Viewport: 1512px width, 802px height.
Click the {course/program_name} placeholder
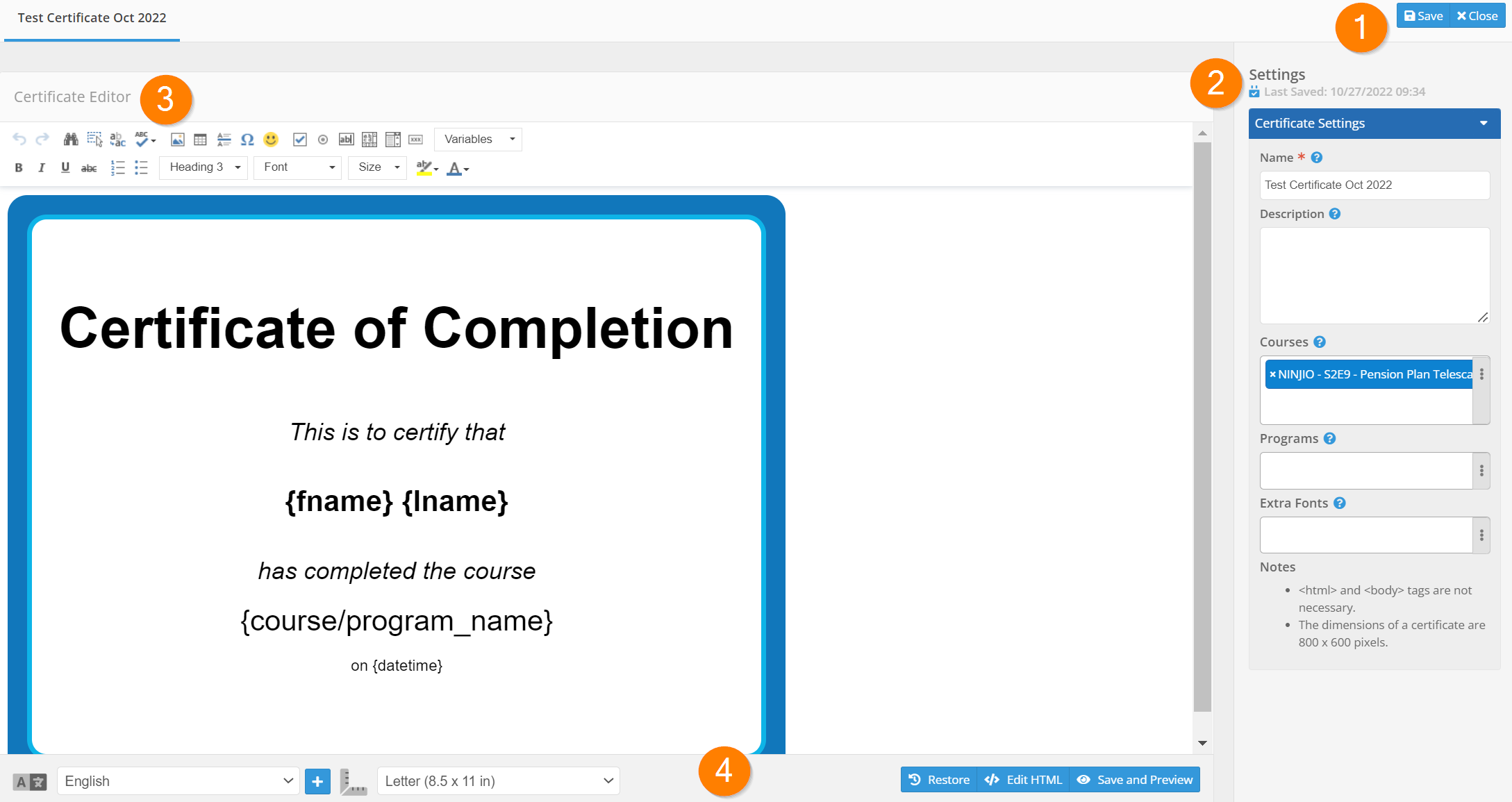pos(397,621)
